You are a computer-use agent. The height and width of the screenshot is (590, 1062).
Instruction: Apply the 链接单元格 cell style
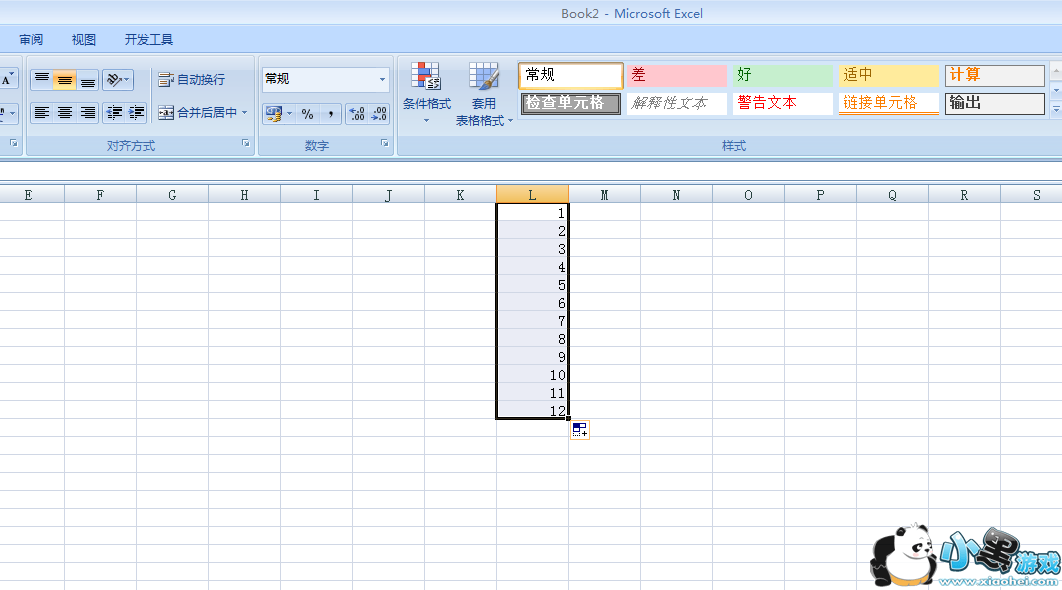(x=888, y=103)
